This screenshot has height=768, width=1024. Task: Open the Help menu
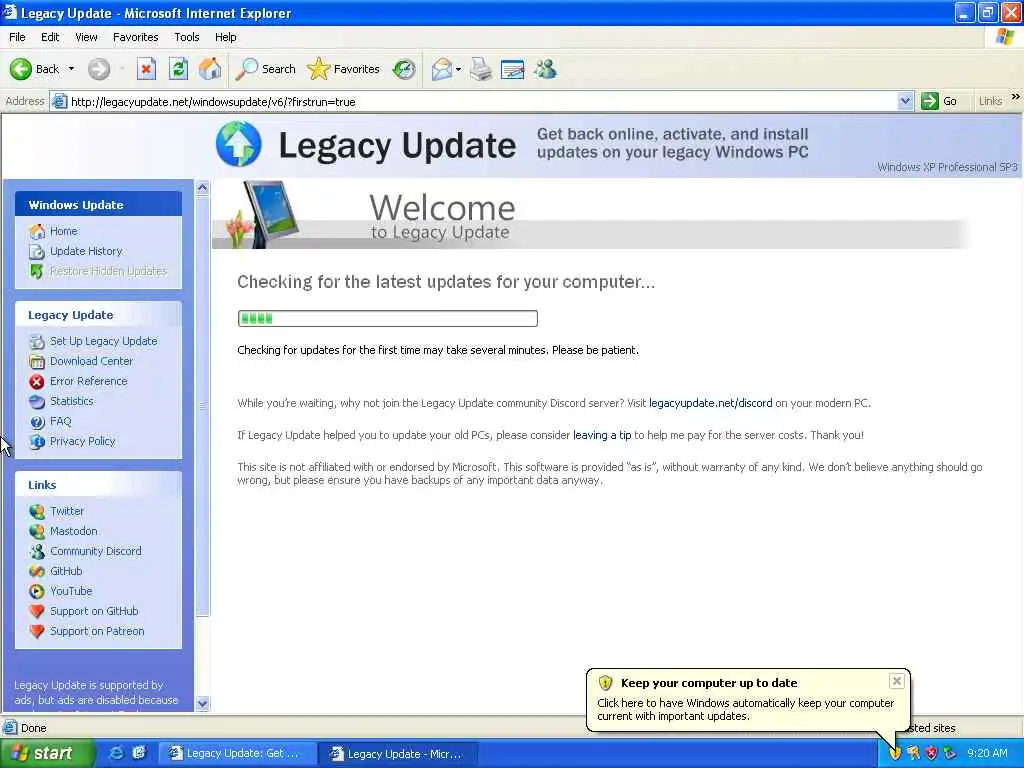pyautogui.click(x=225, y=37)
